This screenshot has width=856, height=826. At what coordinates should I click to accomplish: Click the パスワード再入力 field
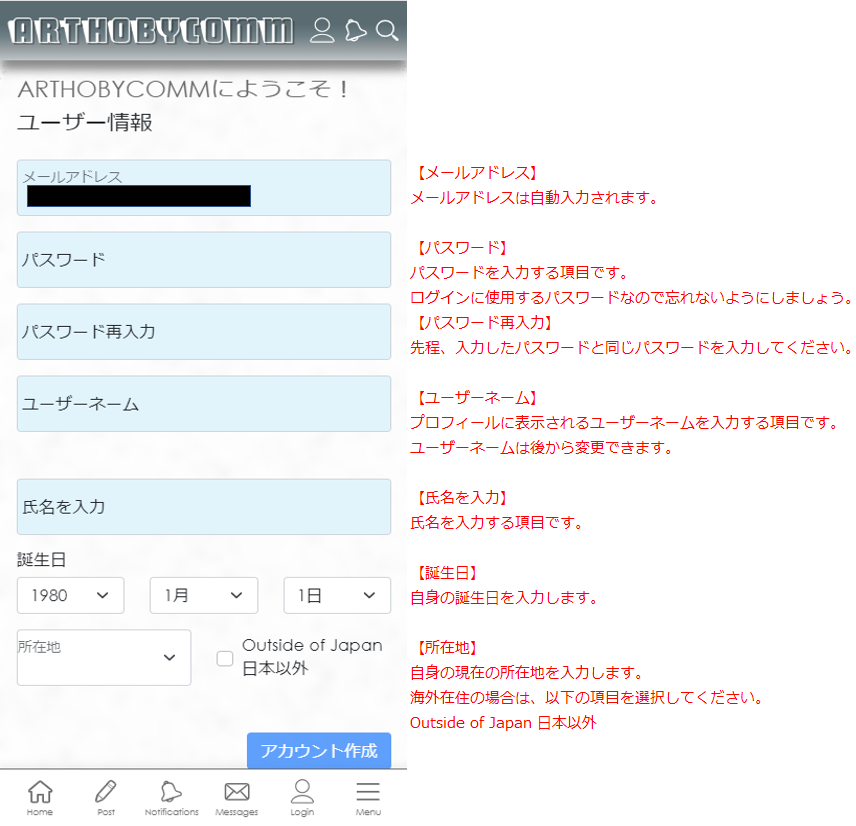(204, 332)
